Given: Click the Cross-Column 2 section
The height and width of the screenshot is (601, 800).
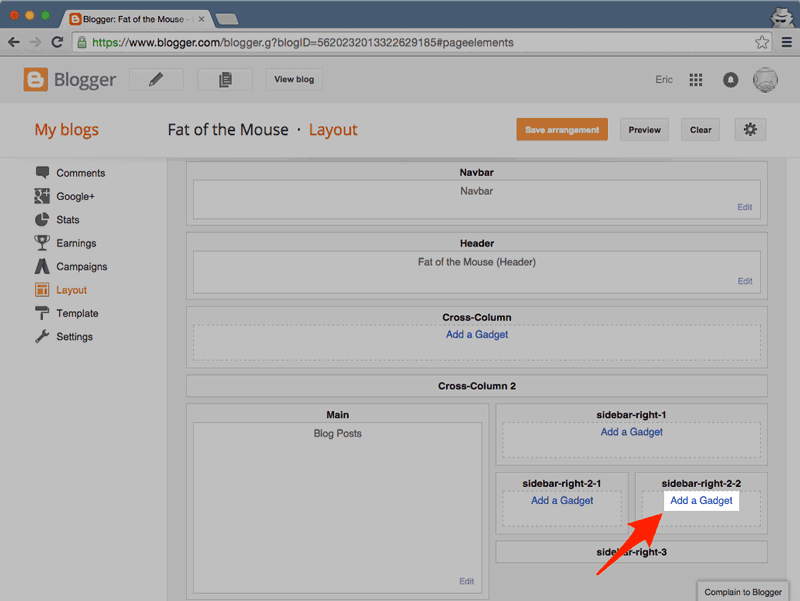Looking at the screenshot, I should (x=477, y=386).
